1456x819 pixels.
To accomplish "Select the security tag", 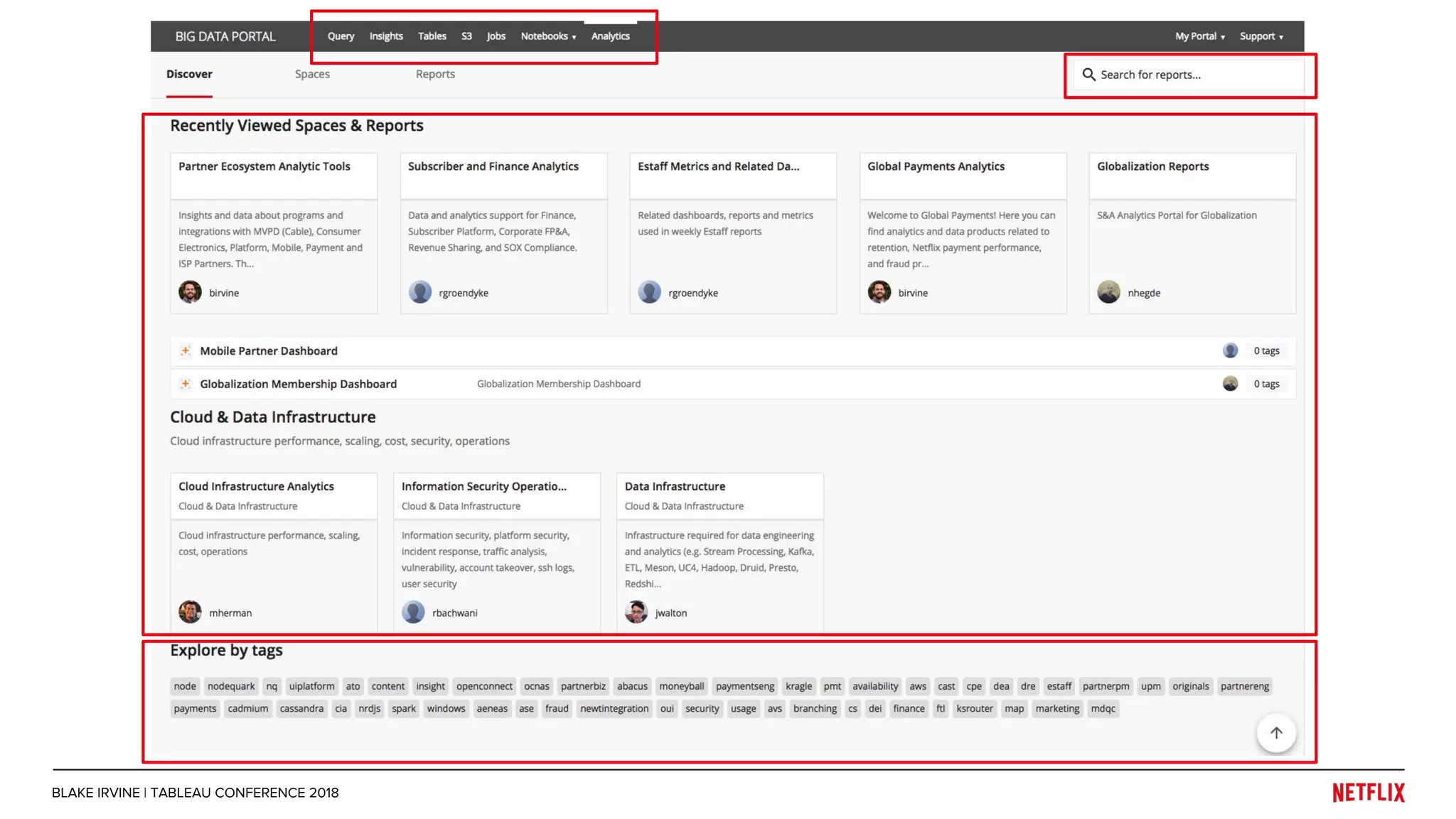I will pos(702,708).
